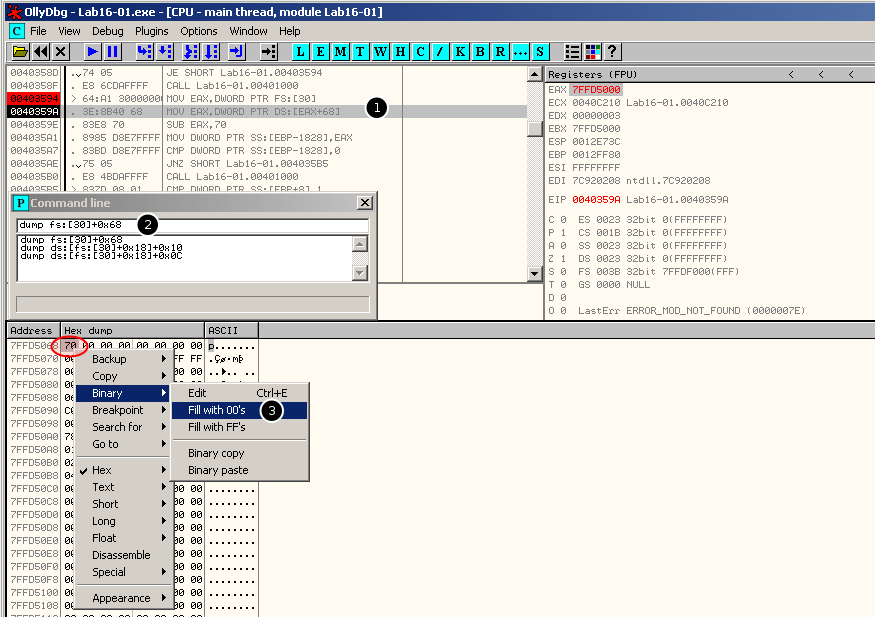Expand the Breakpoint submenu
Viewport: 875px width, 617px height.
118,410
